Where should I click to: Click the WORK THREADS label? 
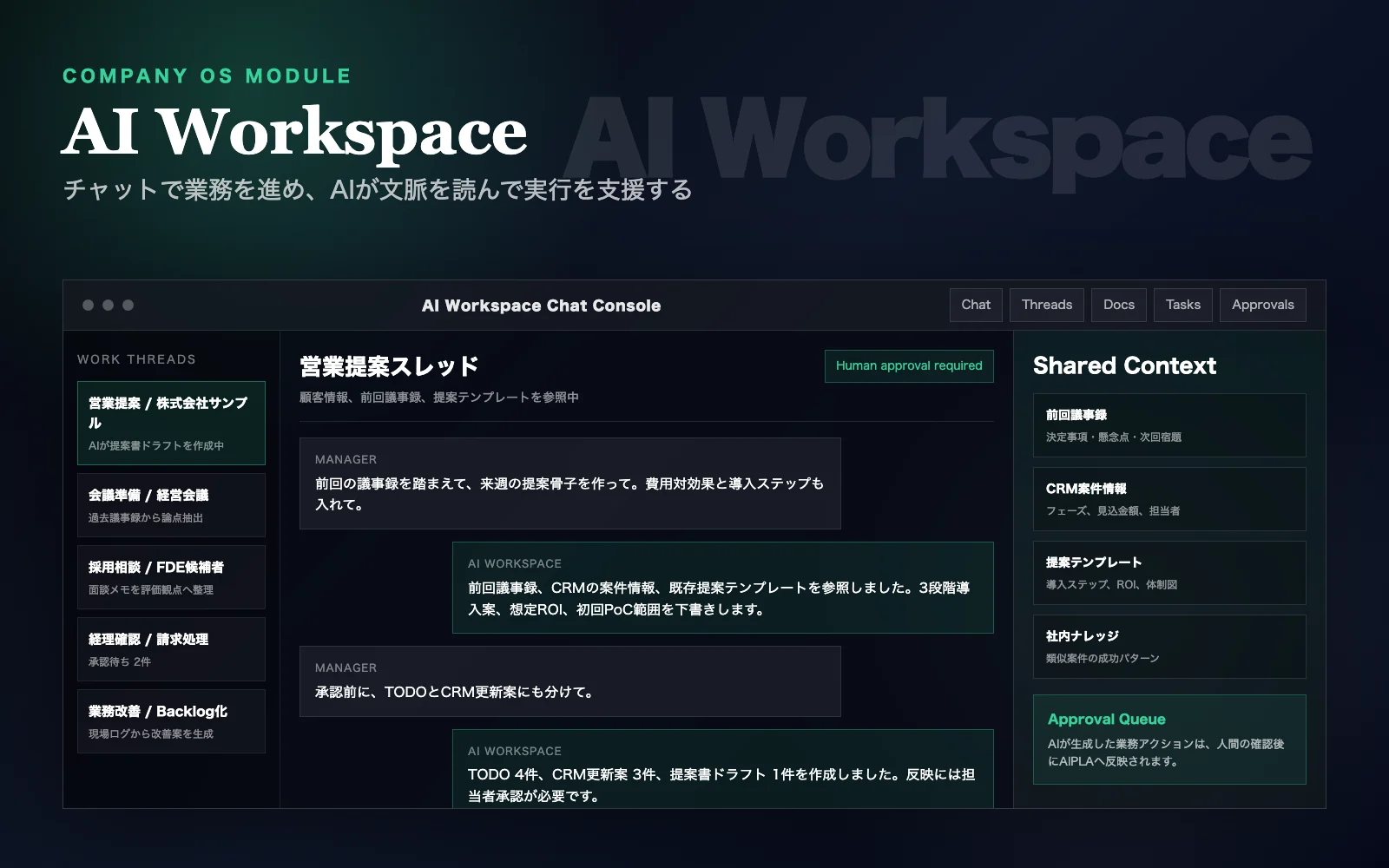(136, 359)
